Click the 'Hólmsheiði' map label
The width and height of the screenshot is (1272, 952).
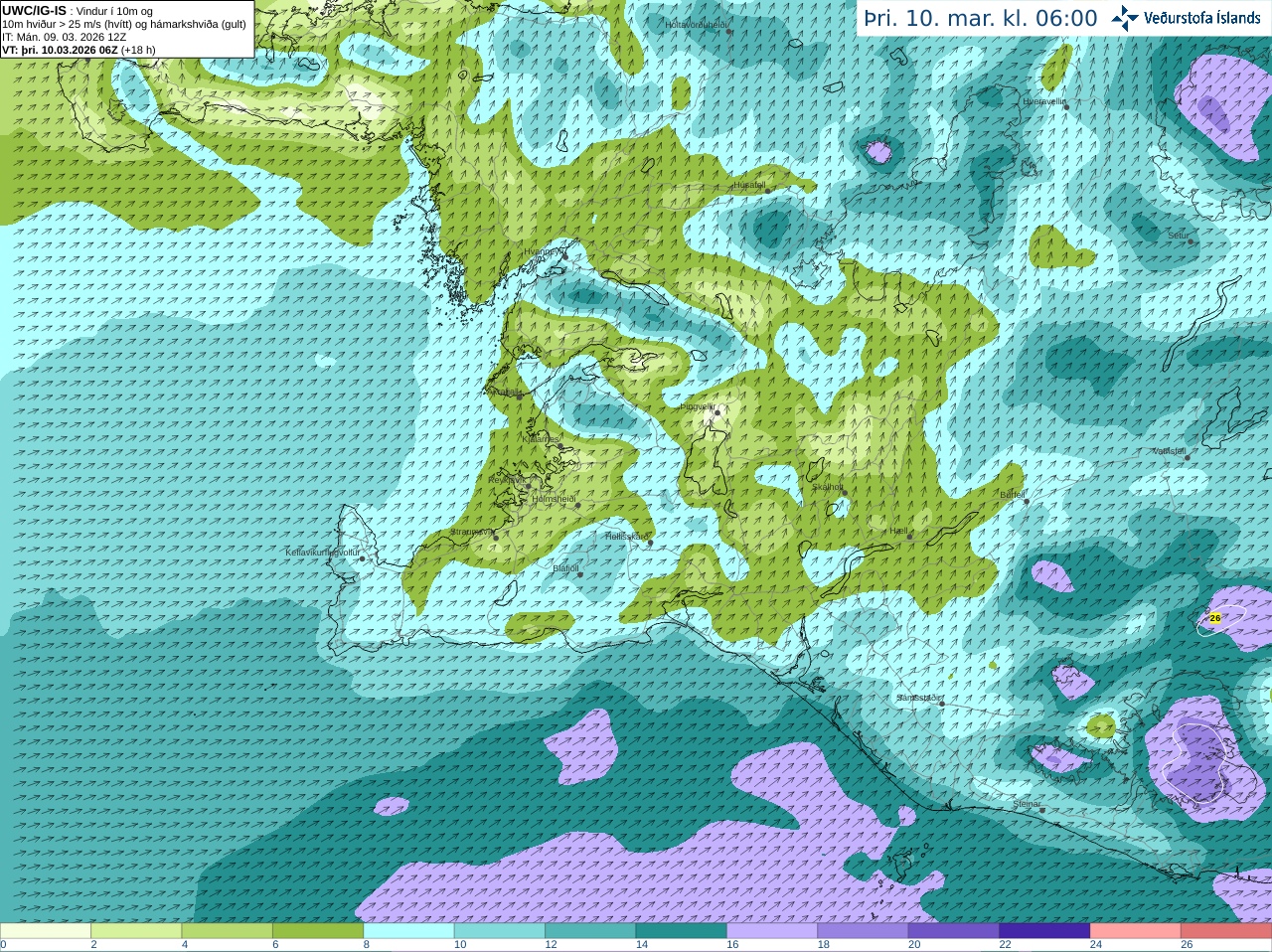coord(555,499)
